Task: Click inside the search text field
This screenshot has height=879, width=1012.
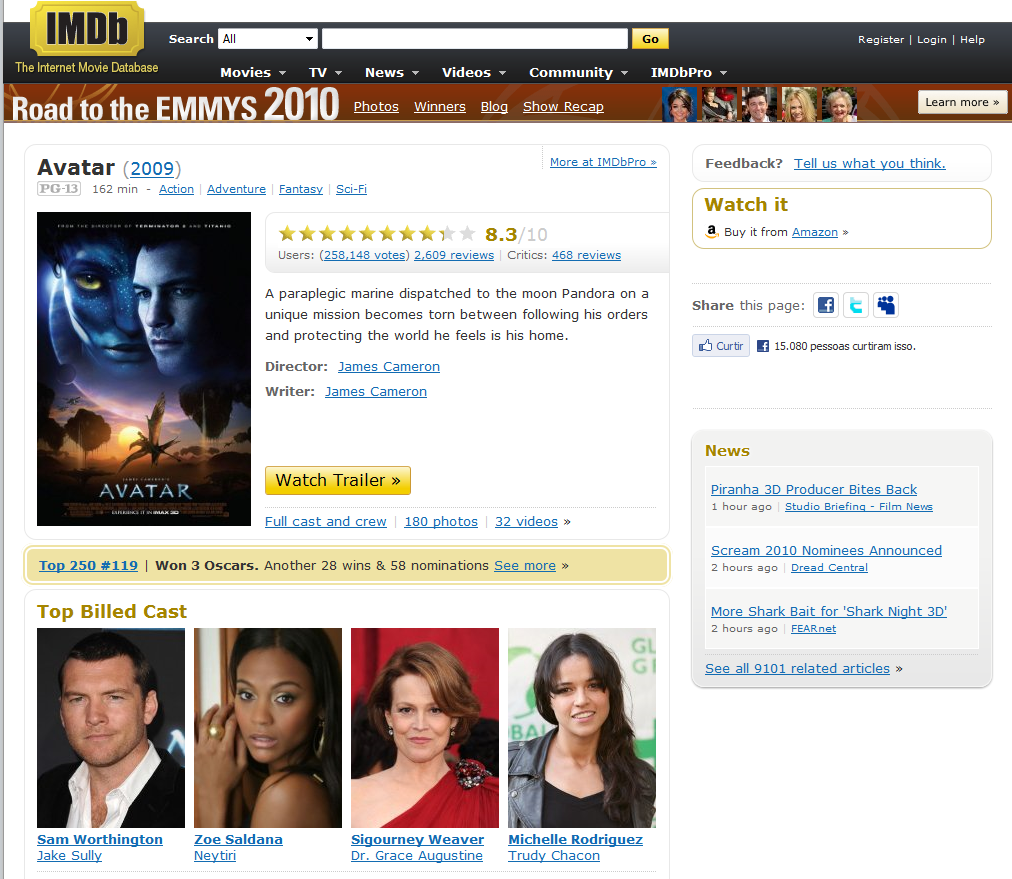Action: pos(474,39)
